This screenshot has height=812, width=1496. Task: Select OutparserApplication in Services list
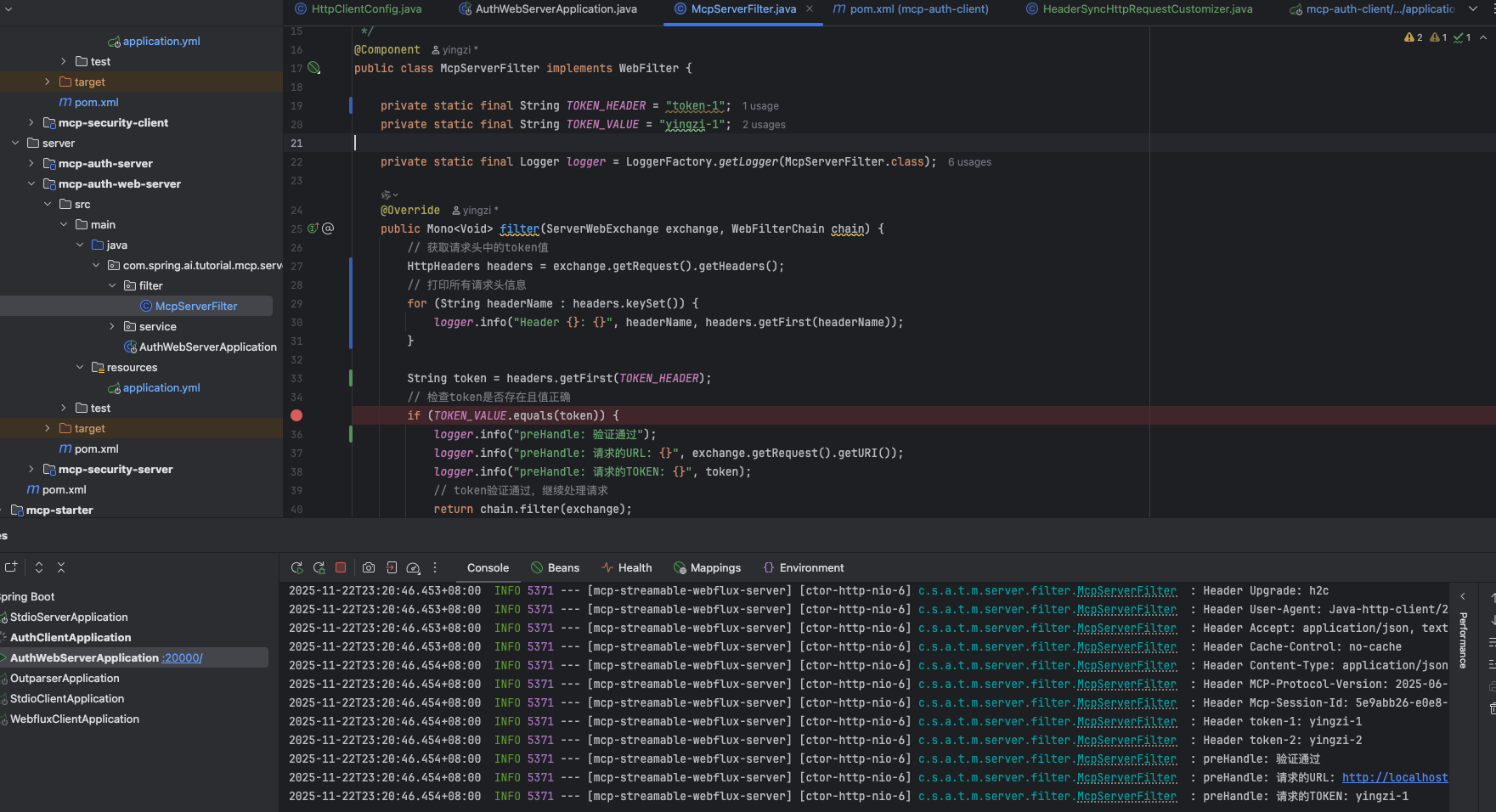coord(65,679)
